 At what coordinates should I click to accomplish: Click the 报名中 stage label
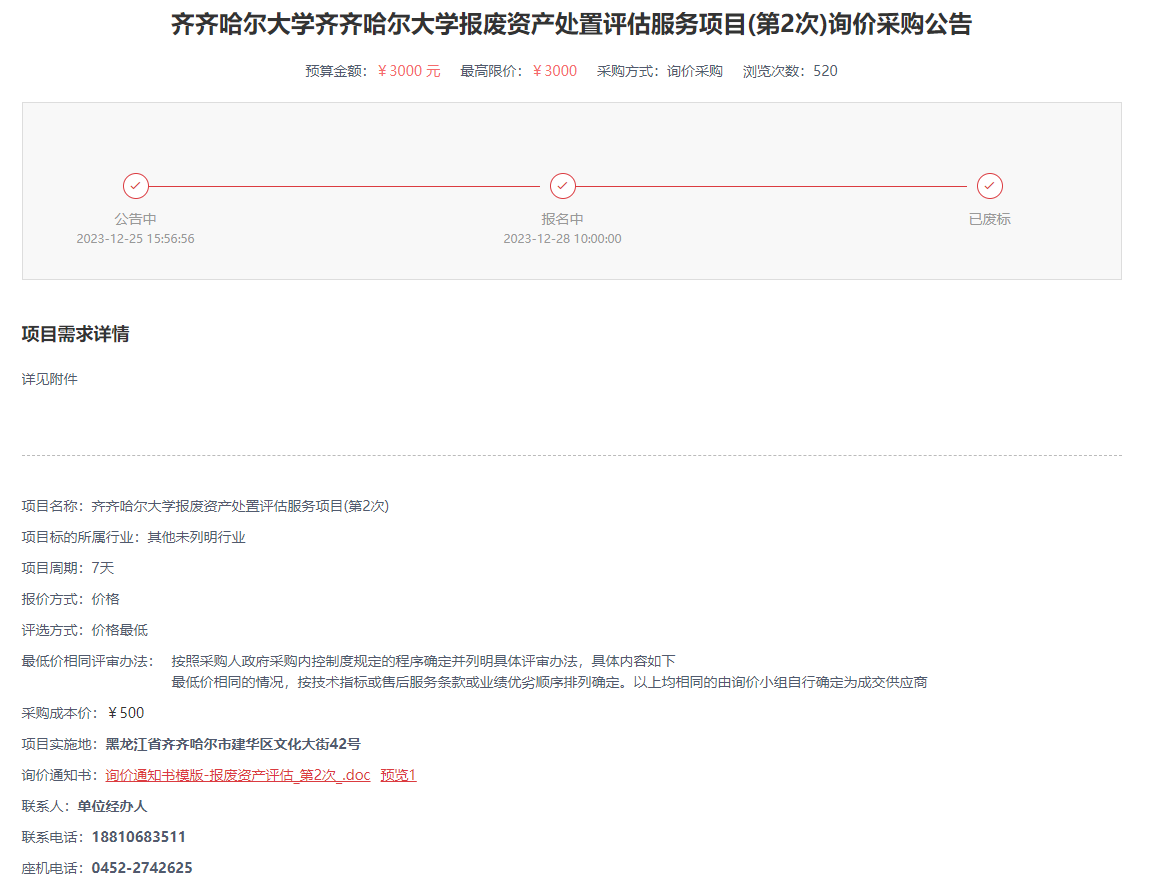(562, 219)
